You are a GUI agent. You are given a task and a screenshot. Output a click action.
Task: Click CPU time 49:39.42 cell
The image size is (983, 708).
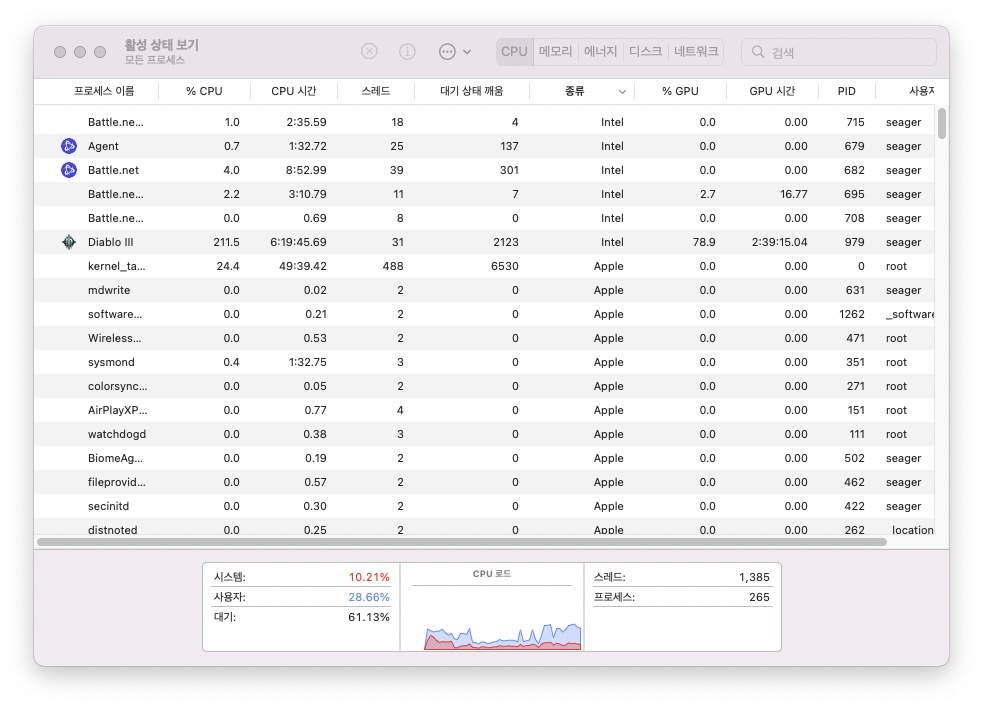coord(303,266)
